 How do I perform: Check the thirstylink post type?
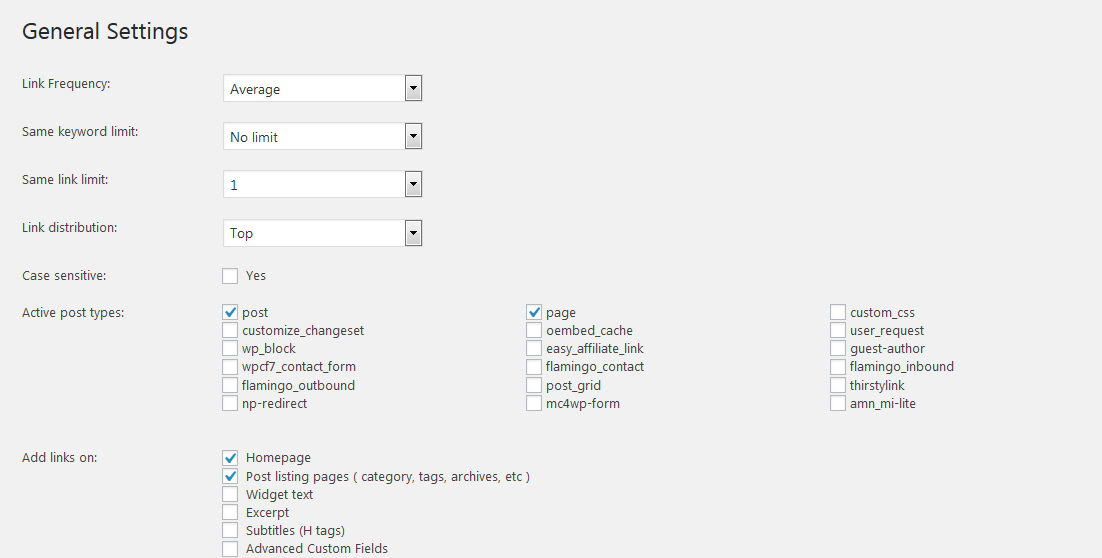[x=838, y=385]
